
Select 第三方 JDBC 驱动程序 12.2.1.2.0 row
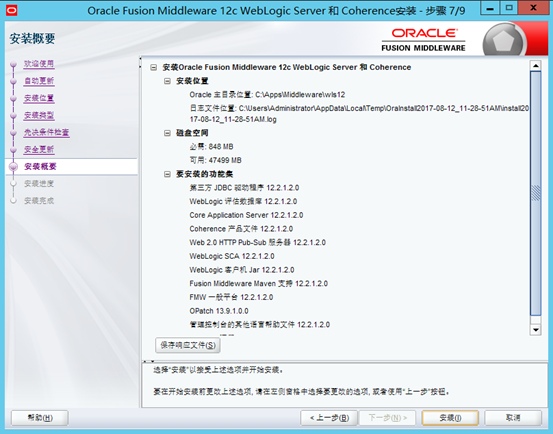click(244, 188)
